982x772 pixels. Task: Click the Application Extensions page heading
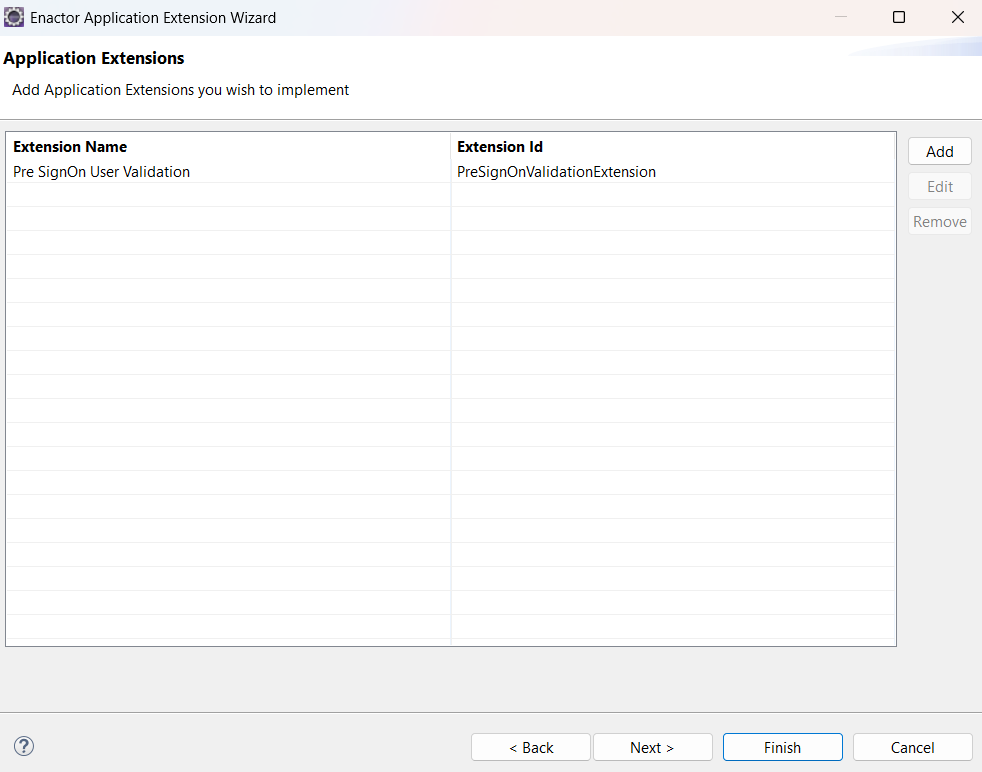click(x=94, y=58)
